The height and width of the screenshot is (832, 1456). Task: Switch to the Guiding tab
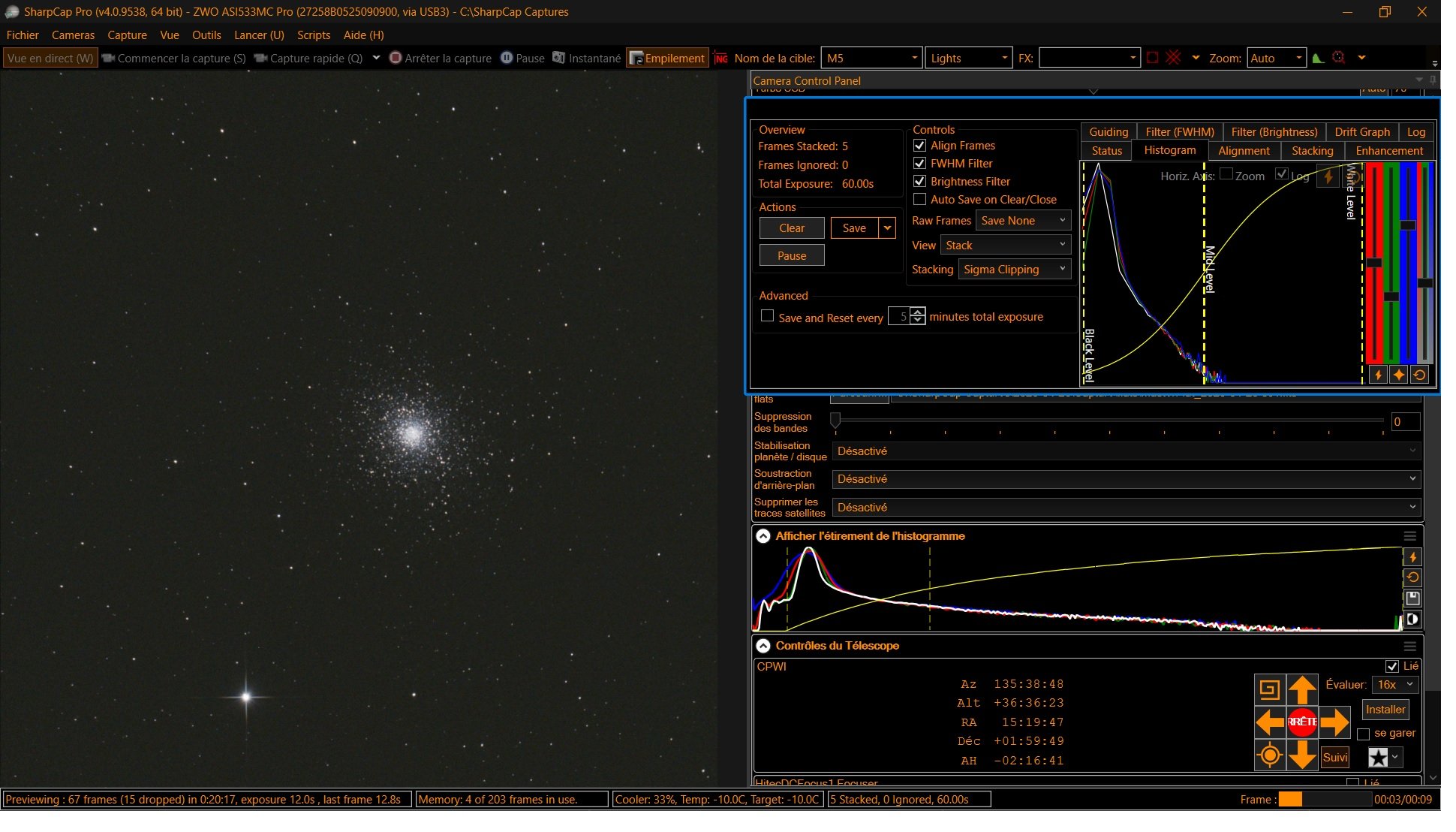click(x=1109, y=132)
